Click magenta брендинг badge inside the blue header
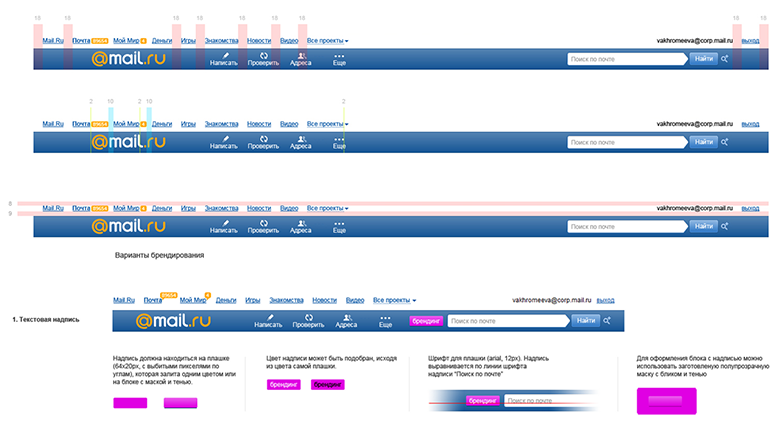This screenshot has width=780, height=431. 426,321
